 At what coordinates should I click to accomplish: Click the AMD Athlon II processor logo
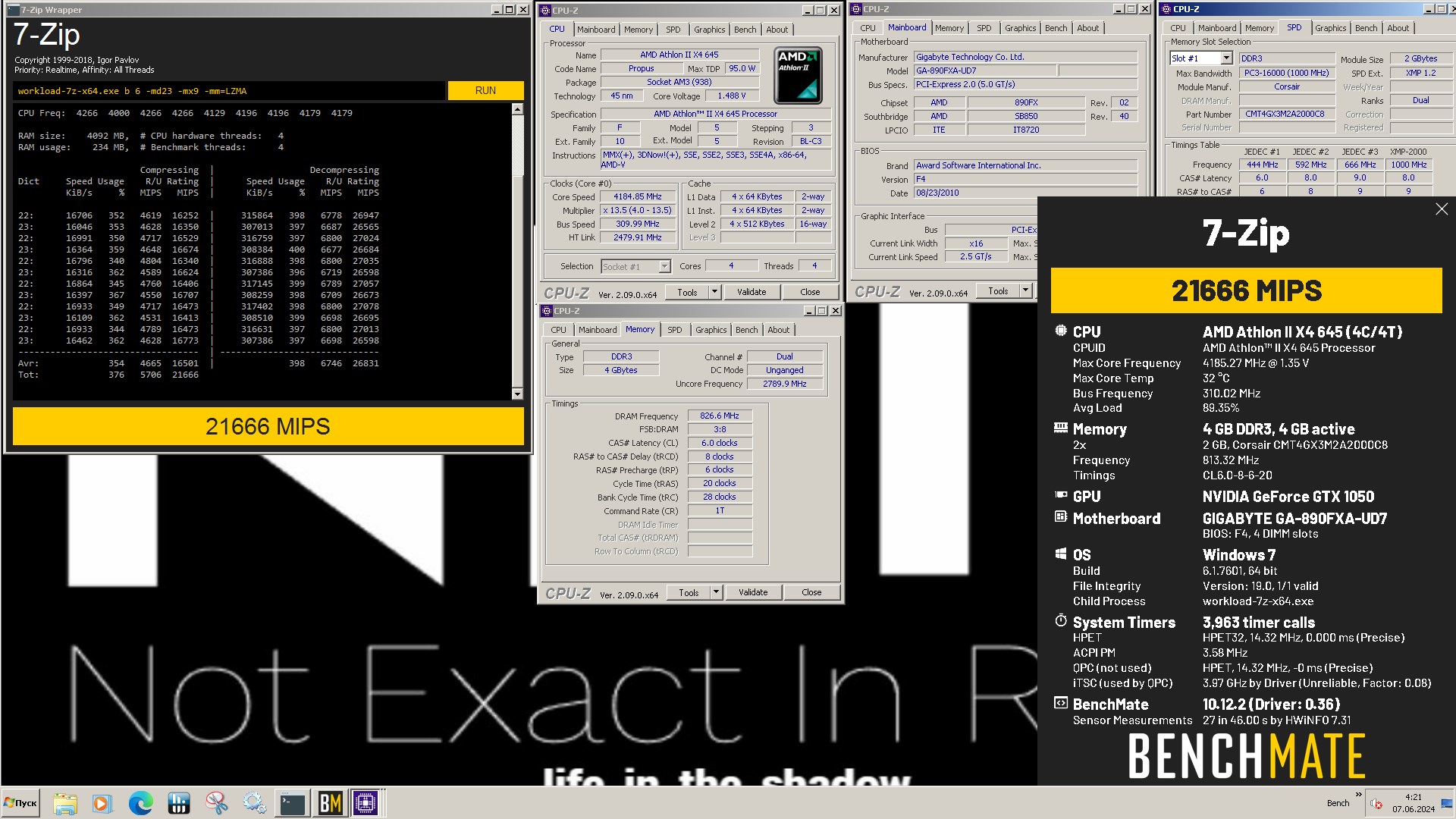tap(798, 75)
